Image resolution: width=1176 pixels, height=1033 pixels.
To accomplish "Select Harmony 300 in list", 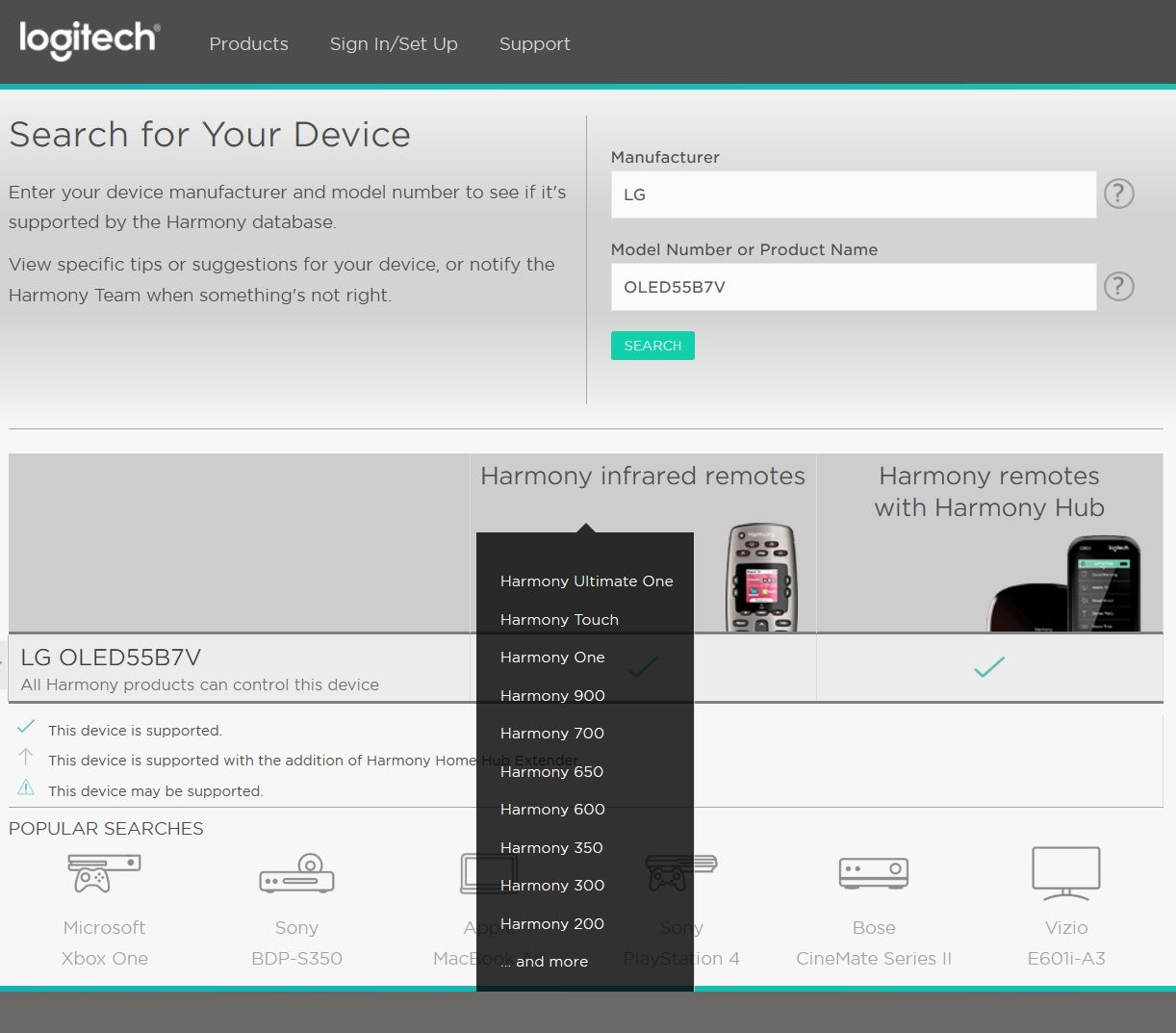I will point(552,886).
